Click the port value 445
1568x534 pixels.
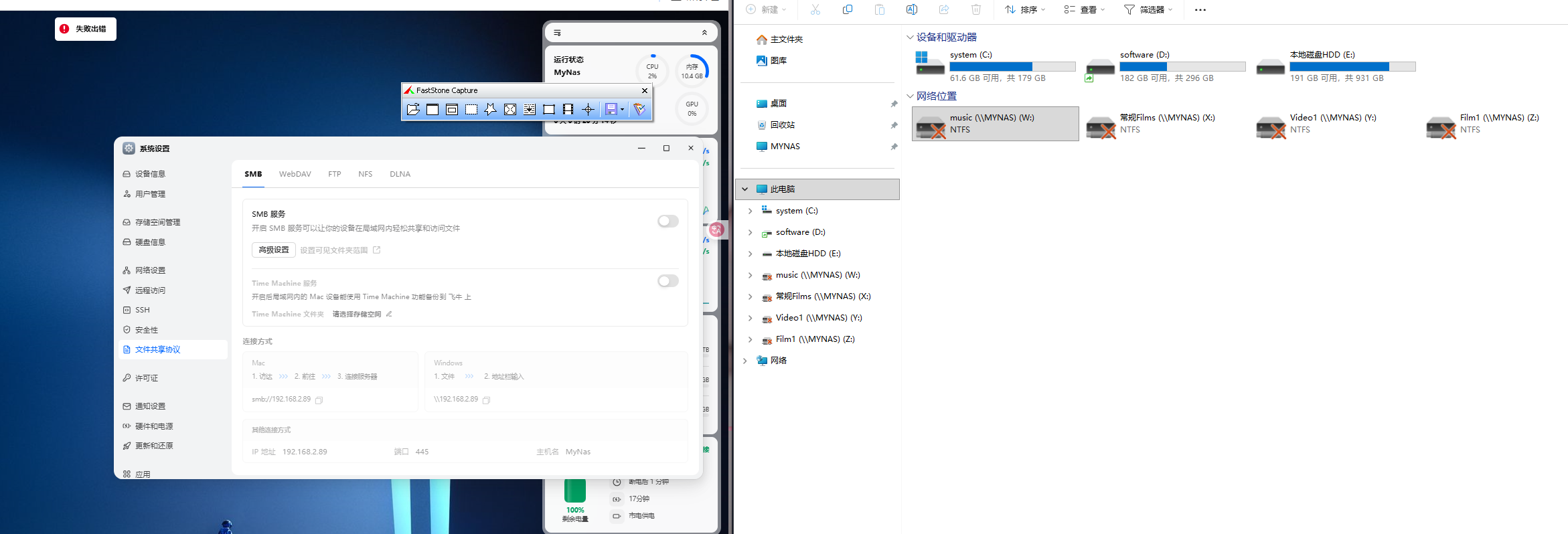tap(422, 452)
